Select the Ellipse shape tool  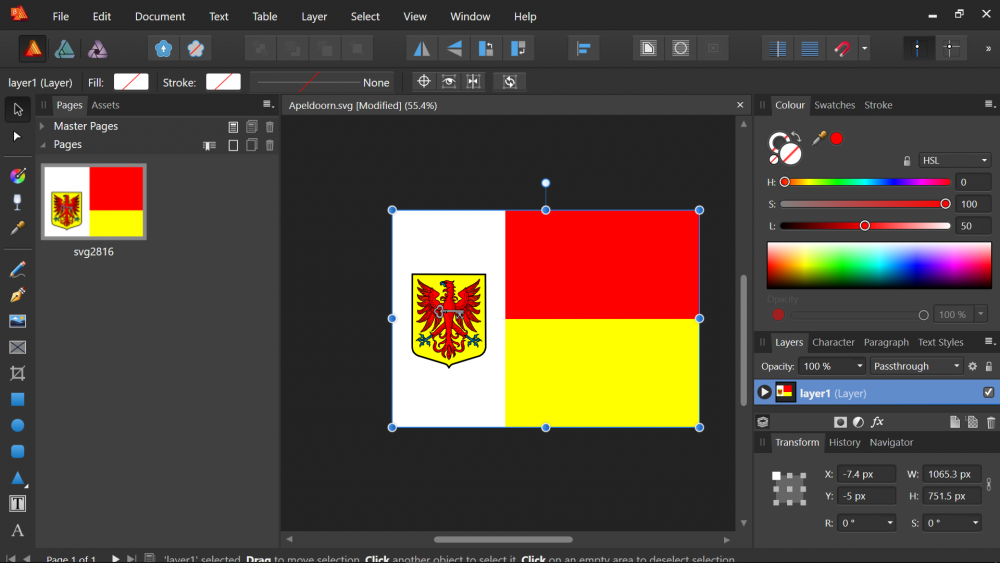pyautogui.click(x=17, y=425)
